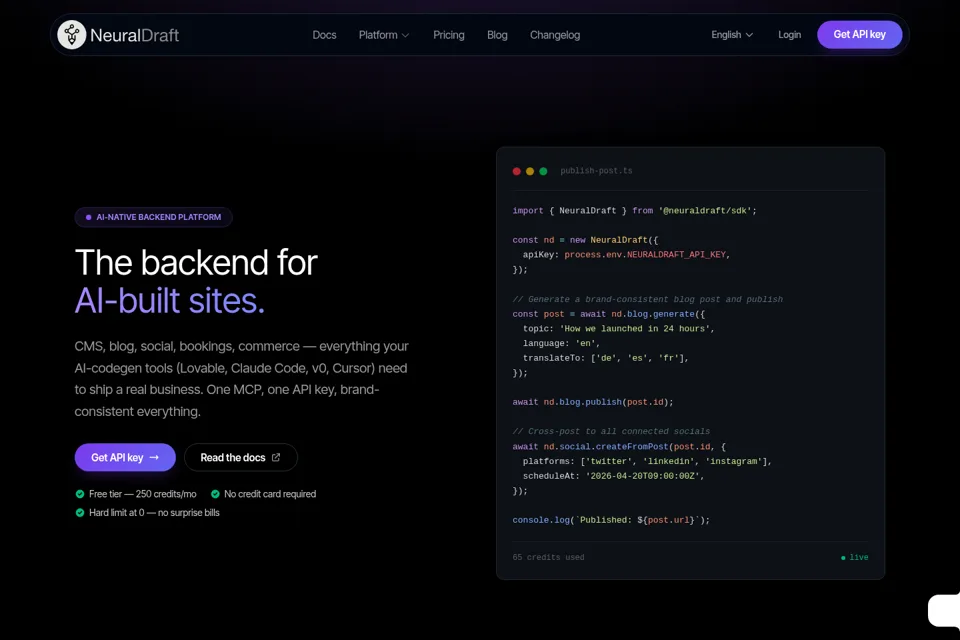Image resolution: width=960 pixels, height=640 pixels.
Task: Click the yellow dot in the code window
Action: 530,171
